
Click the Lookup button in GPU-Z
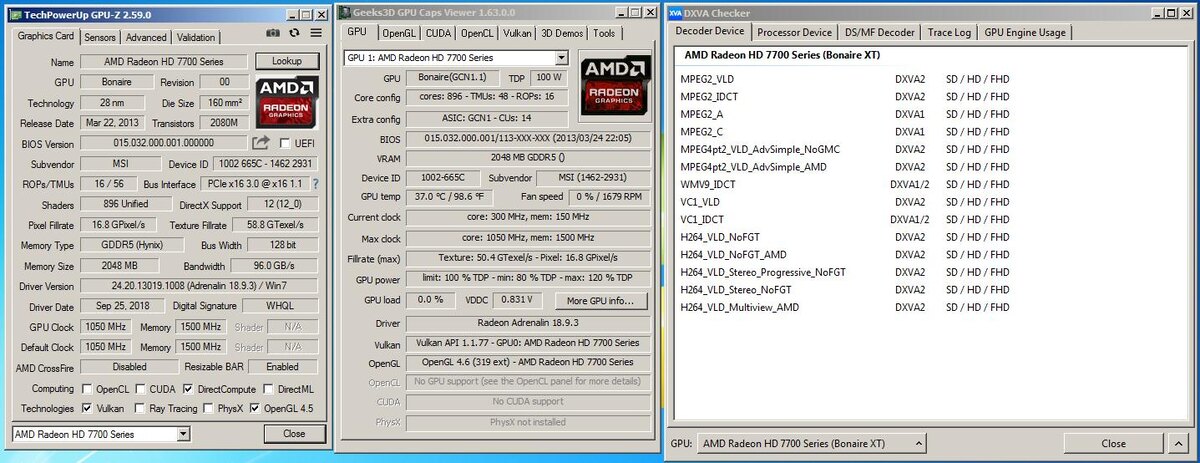287,62
